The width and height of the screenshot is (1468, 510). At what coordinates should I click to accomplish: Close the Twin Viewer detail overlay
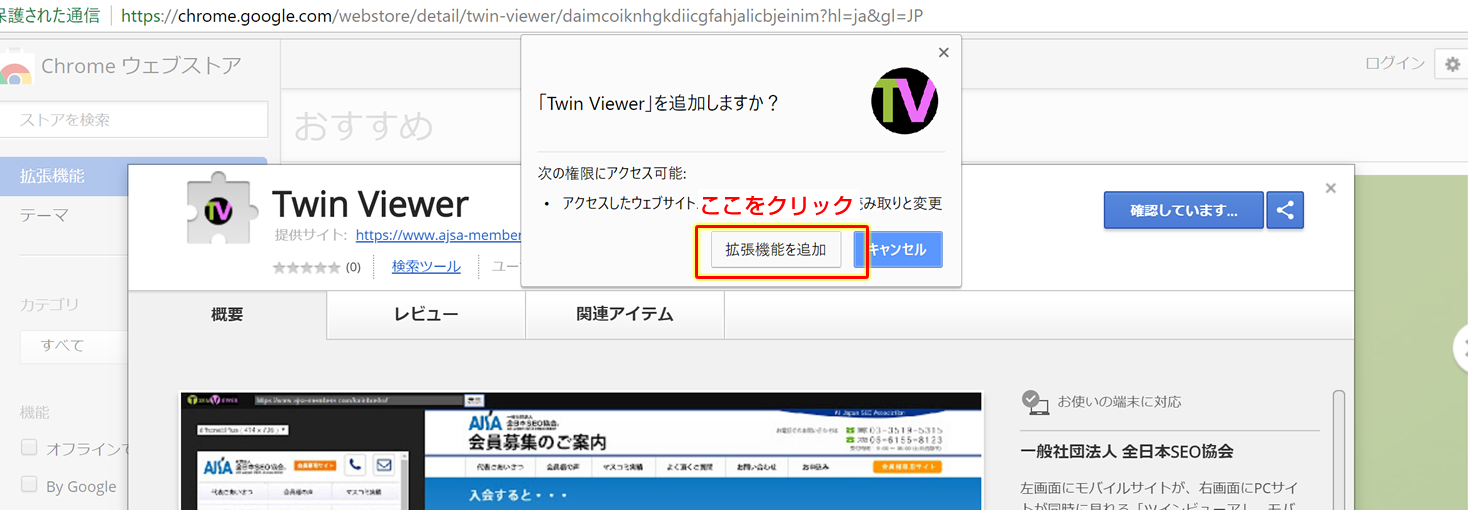pyautogui.click(x=1330, y=188)
